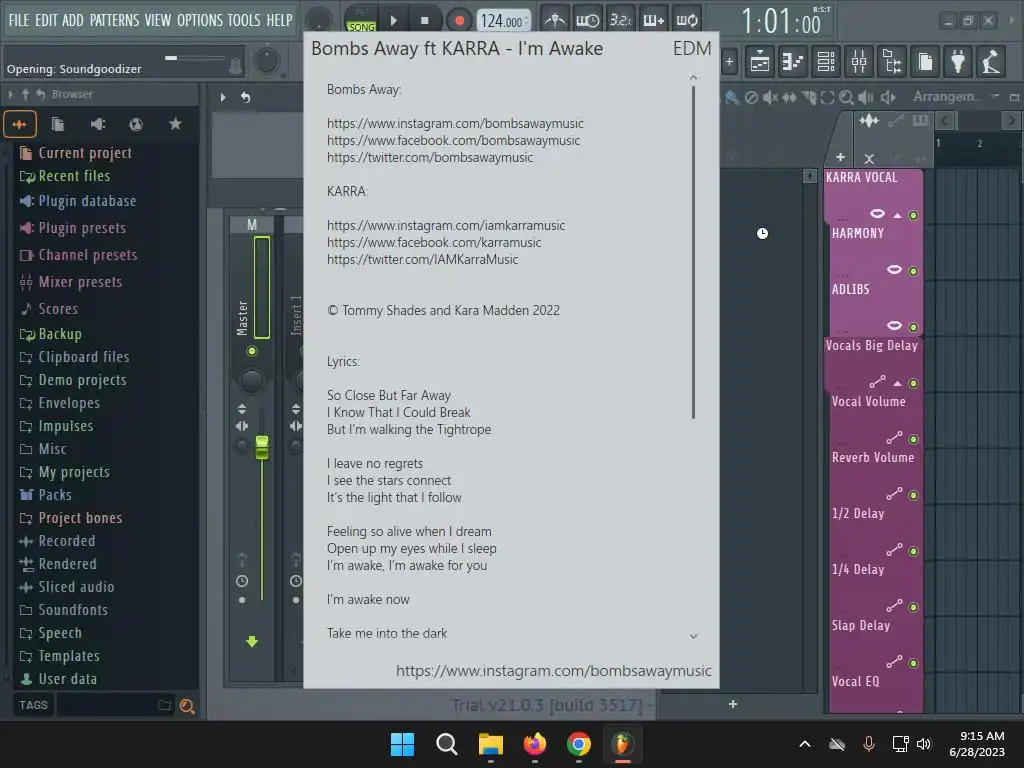Open the OPTIONS menu

[200, 20]
